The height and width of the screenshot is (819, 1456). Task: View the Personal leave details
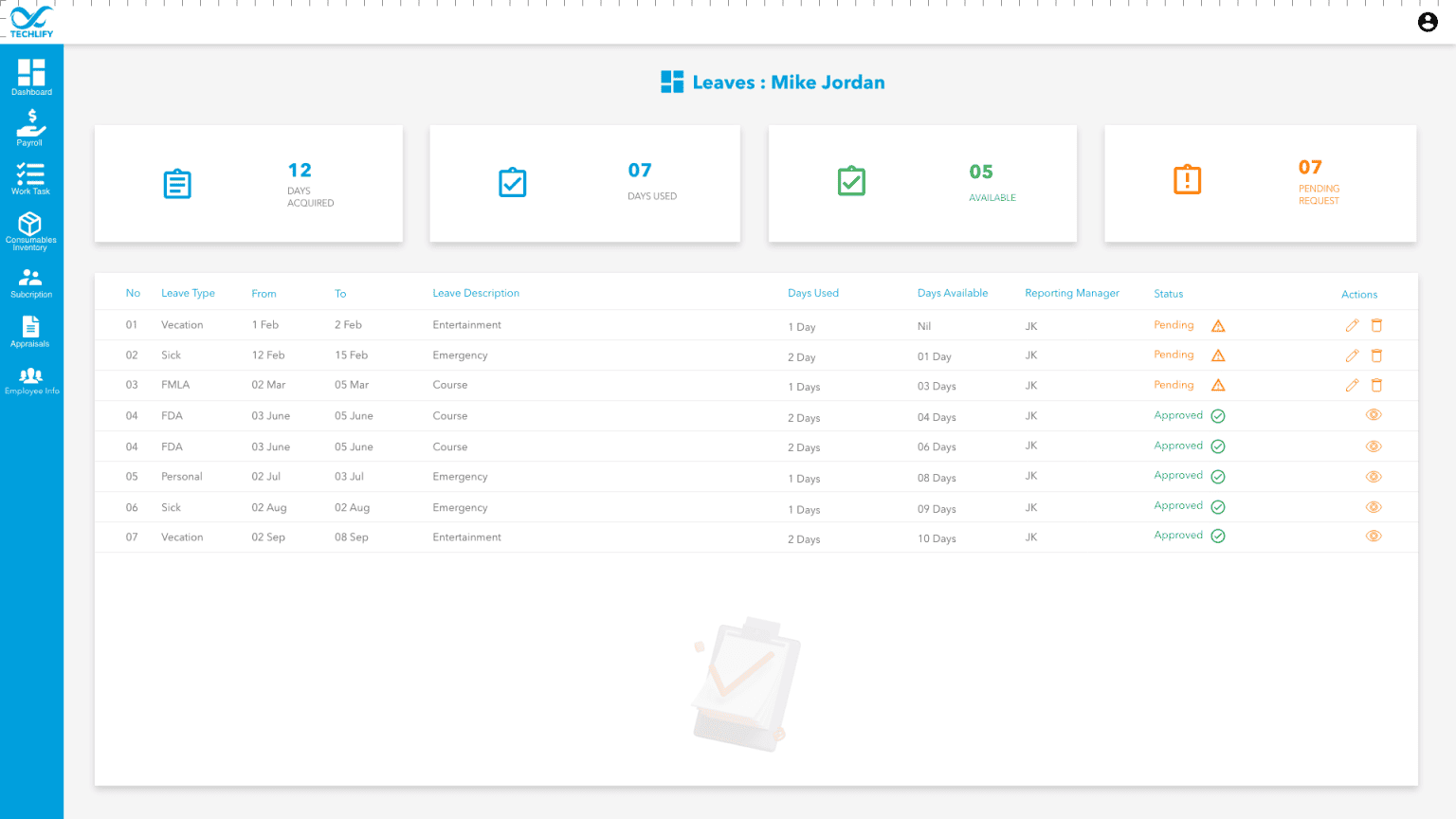tap(1373, 477)
